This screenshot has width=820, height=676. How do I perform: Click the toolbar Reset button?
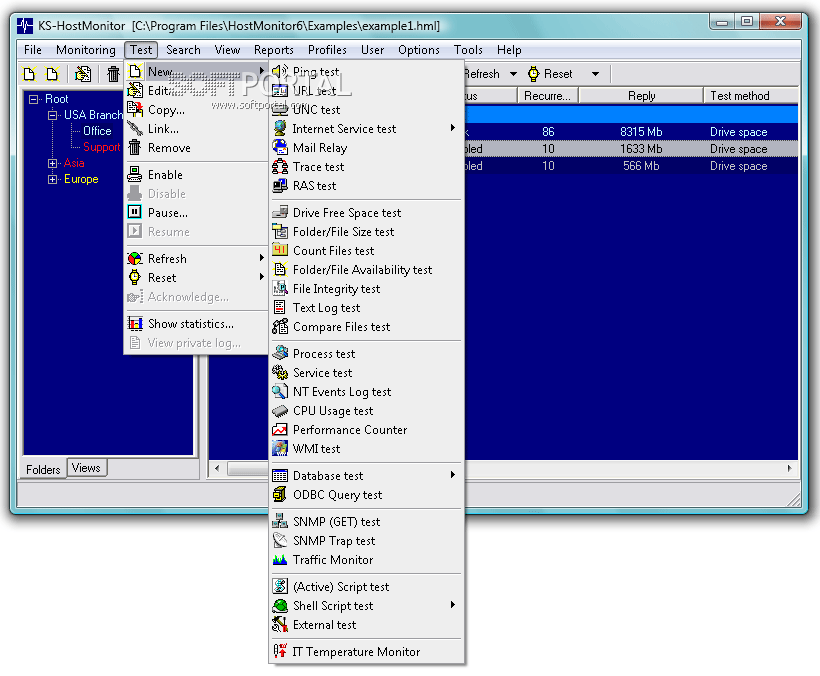pos(550,74)
